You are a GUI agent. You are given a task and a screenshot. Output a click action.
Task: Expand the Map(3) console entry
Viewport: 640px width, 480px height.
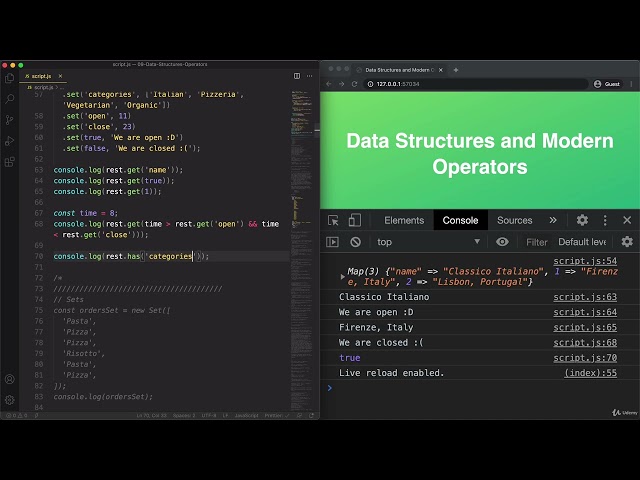(x=342, y=277)
